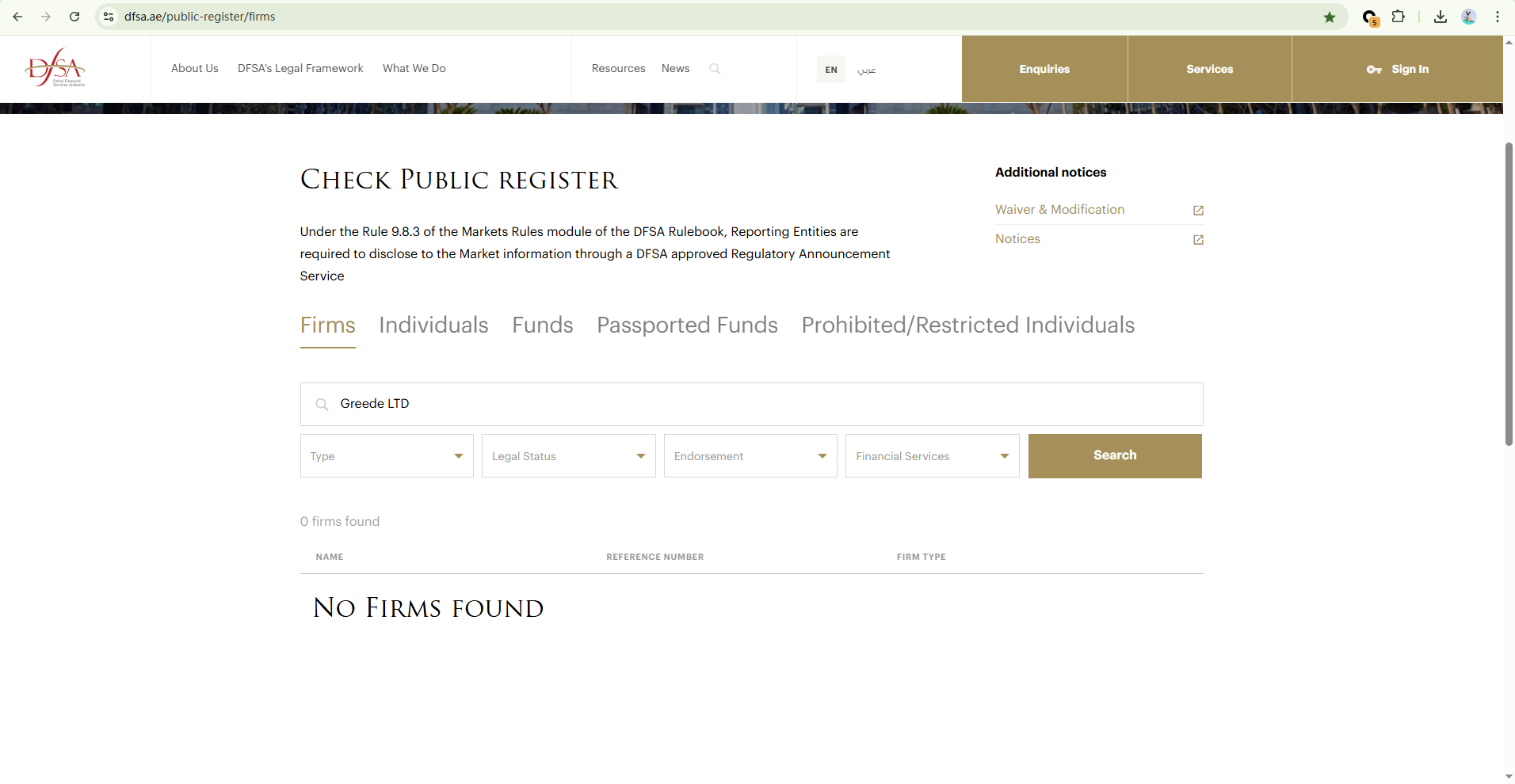This screenshot has height=784, width=1515.
Task: Bookmark this page with the star icon
Action: pos(1330,17)
